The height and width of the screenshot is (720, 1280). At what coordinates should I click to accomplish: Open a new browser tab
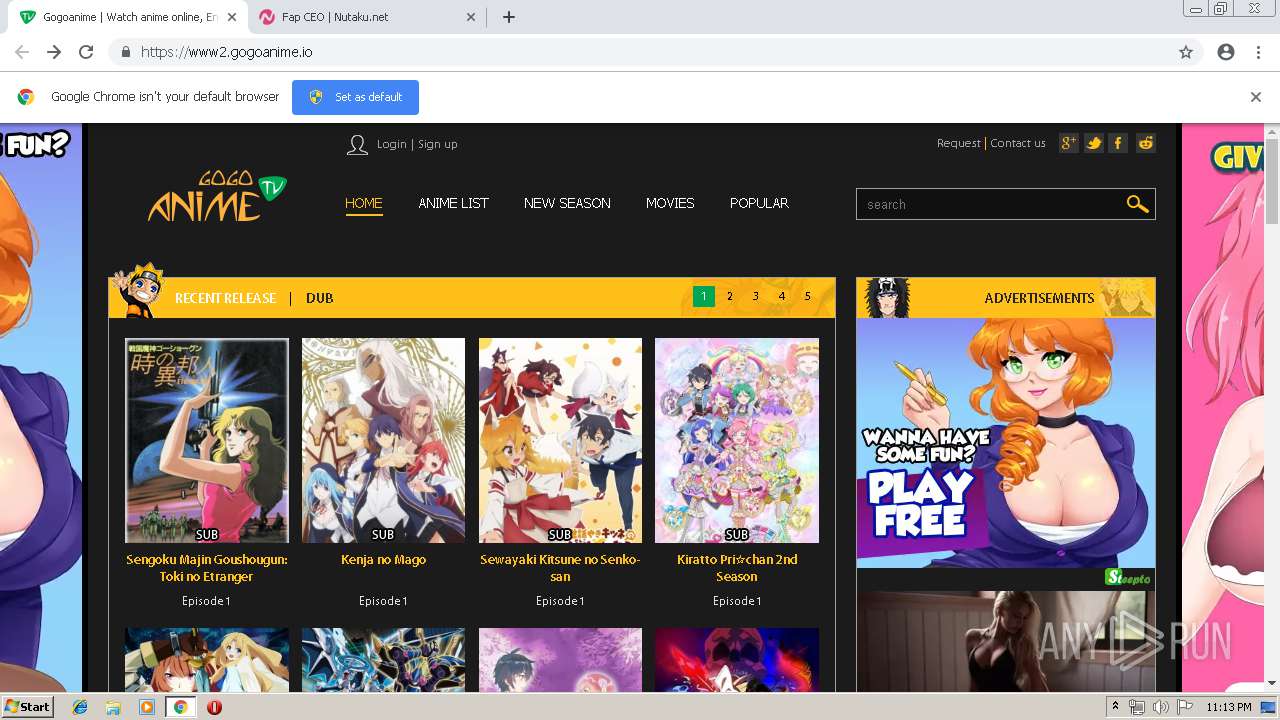coord(509,17)
